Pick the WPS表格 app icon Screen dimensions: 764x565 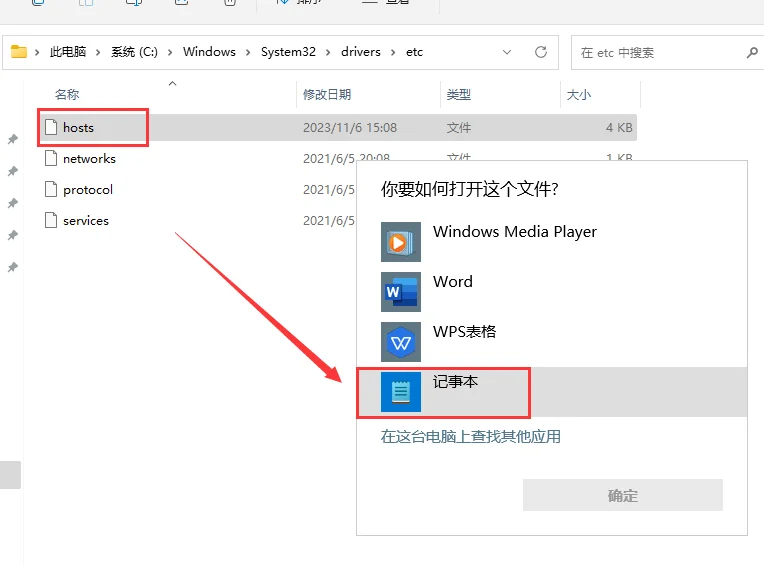400,342
